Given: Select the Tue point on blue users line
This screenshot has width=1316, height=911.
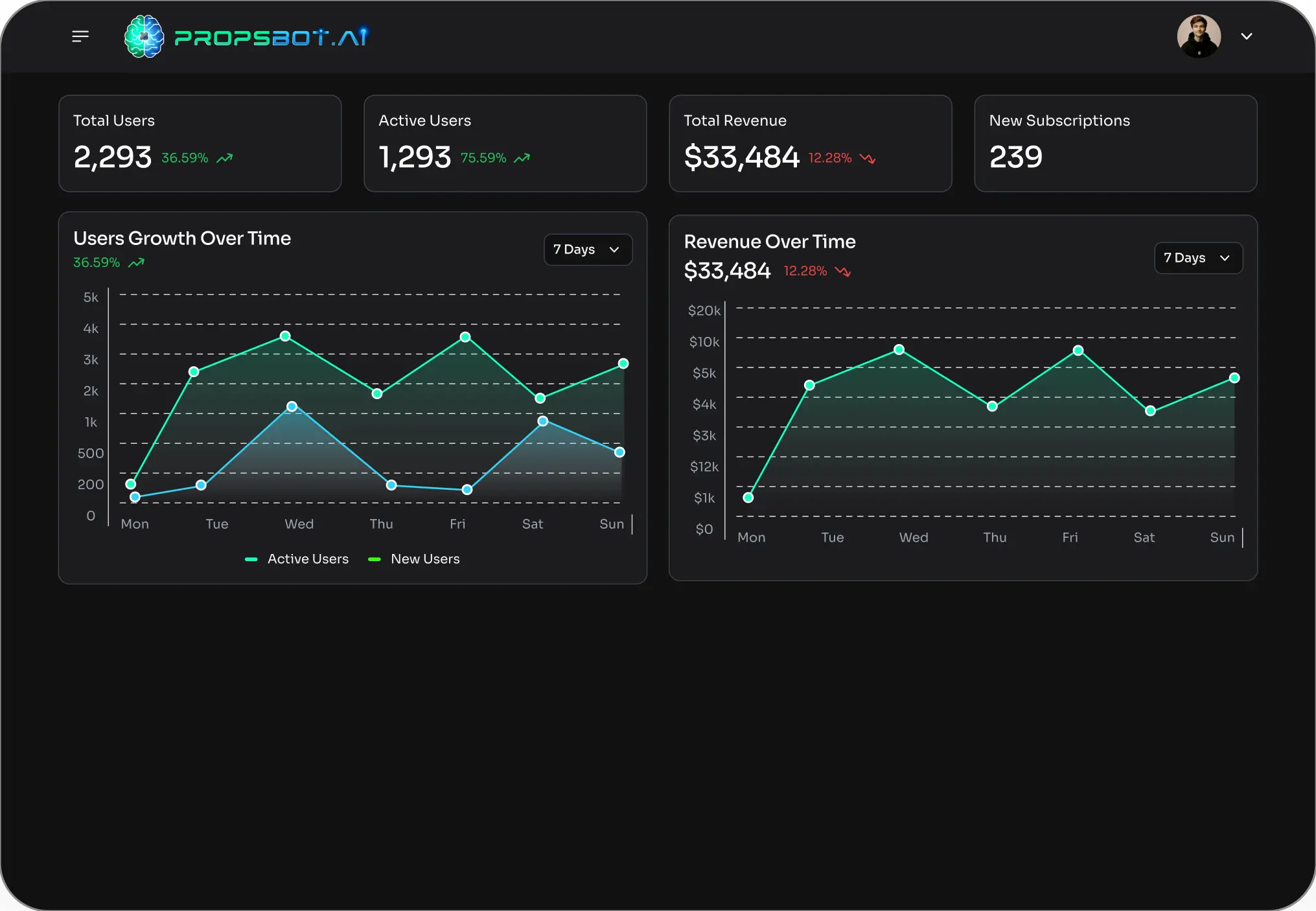Looking at the screenshot, I should coord(201,485).
